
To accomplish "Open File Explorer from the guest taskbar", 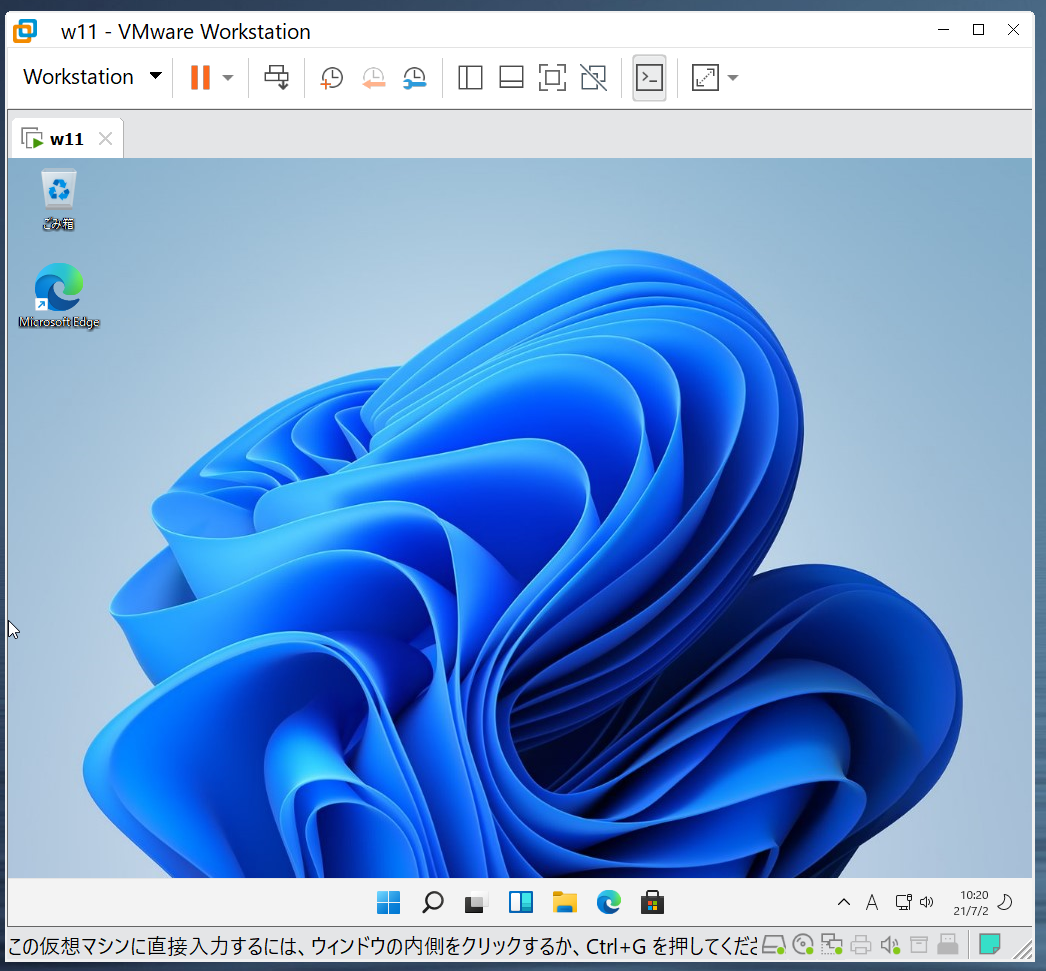I will (x=564, y=903).
